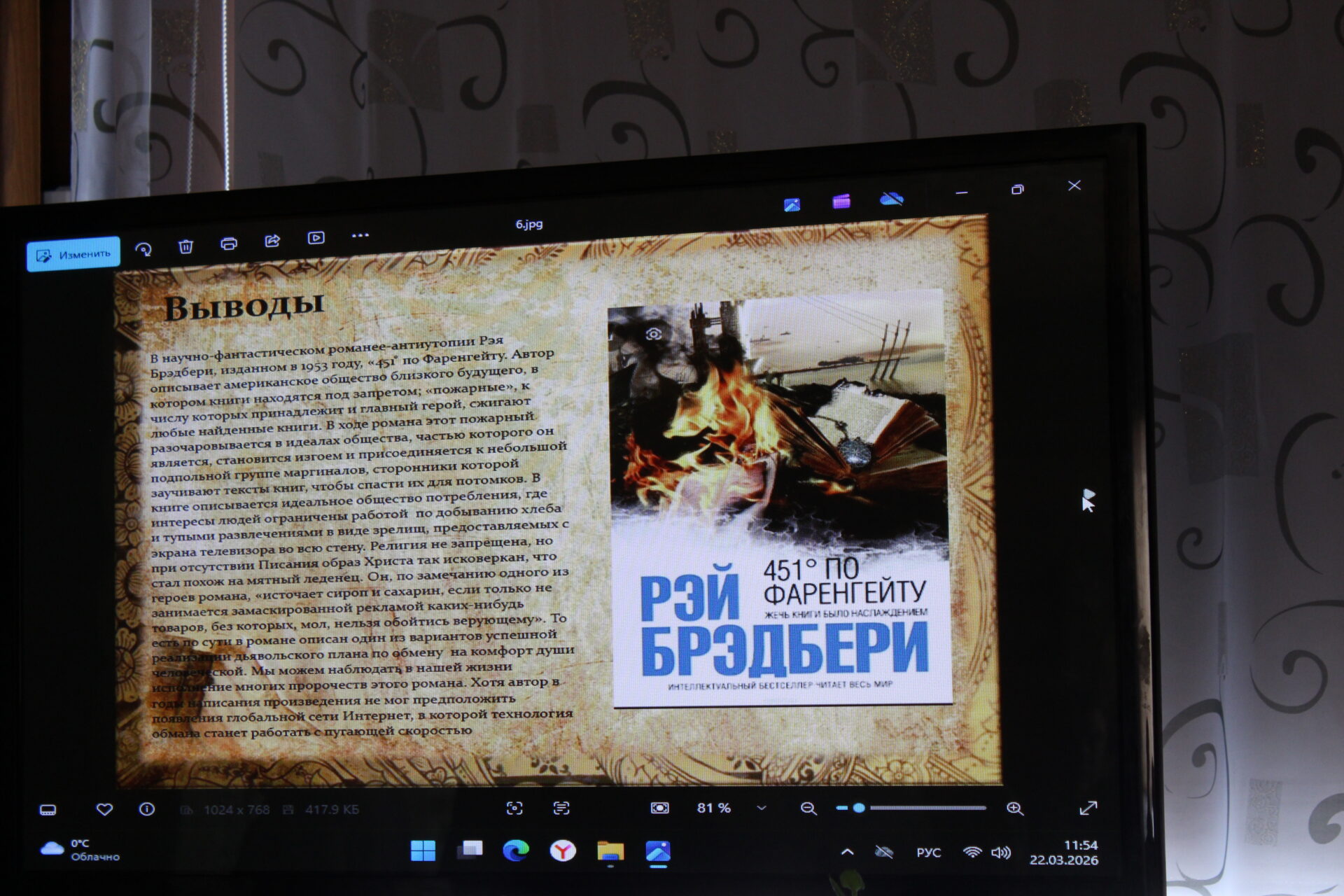Image resolution: width=1344 pixels, height=896 pixels.
Task: Share the photo with the share icon
Action: click(x=272, y=241)
